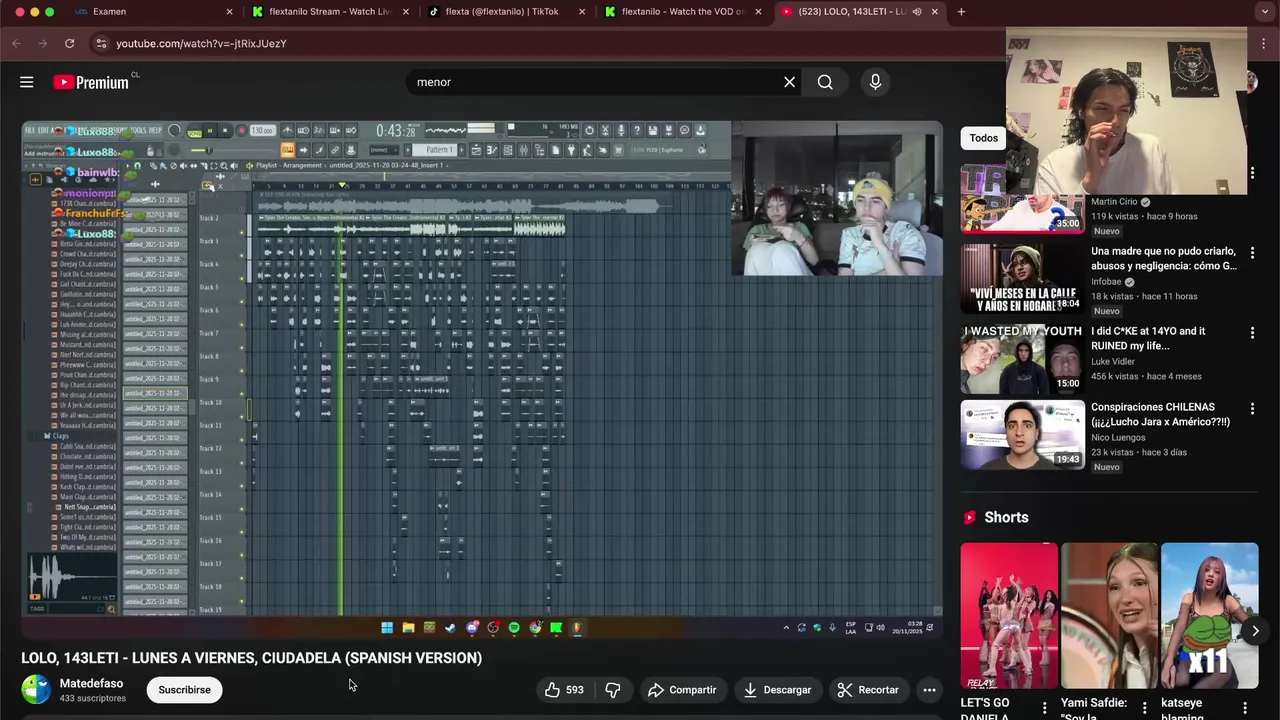Clear the search box with the X
The image size is (1280, 720).
(x=789, y=82)
